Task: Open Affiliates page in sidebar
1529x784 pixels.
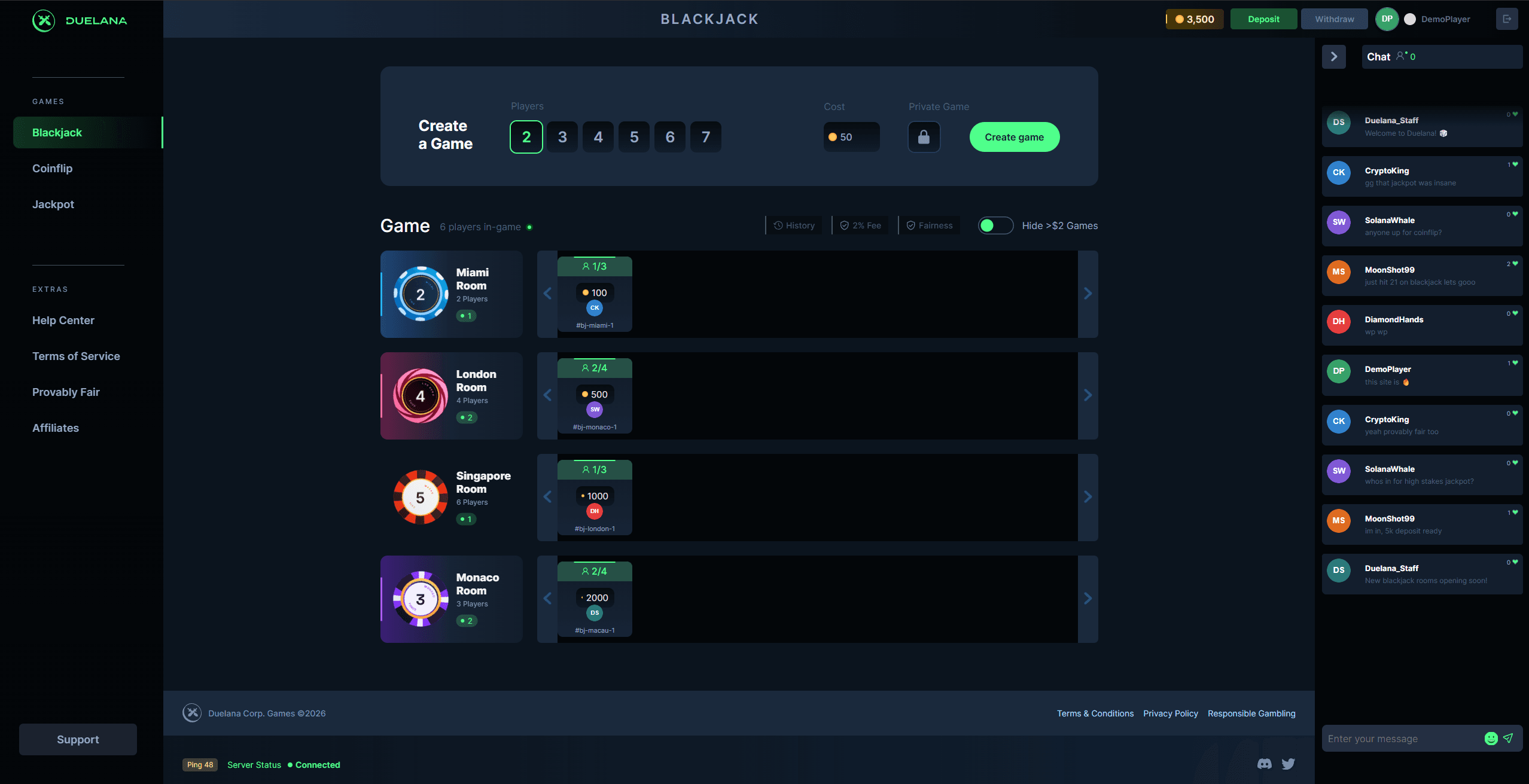Action: coord(56,428)
